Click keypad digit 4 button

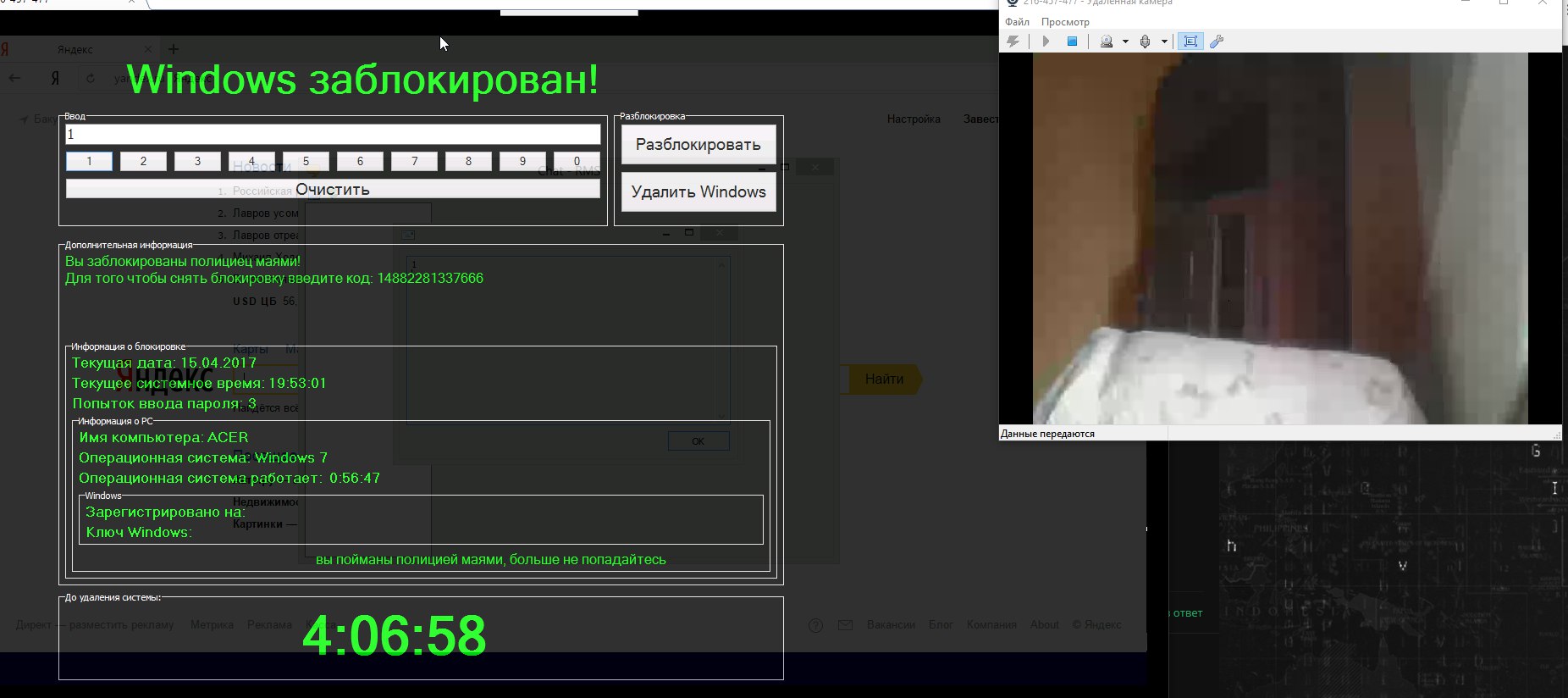pyautogui.click(x=251, y=161)
